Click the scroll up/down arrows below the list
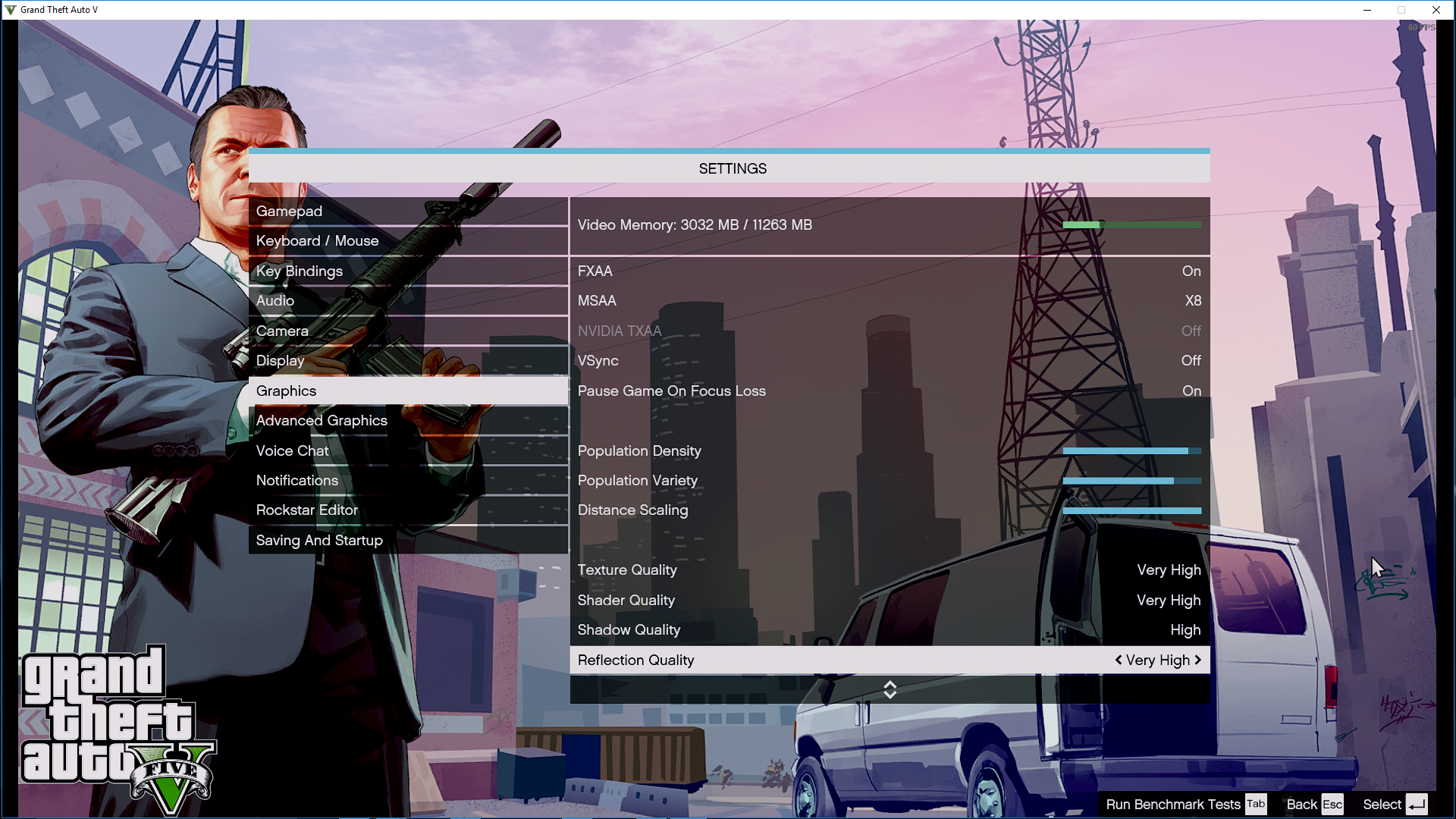Image resolution: width=1456 pixels, height=819 pixels. pos(890,689)
